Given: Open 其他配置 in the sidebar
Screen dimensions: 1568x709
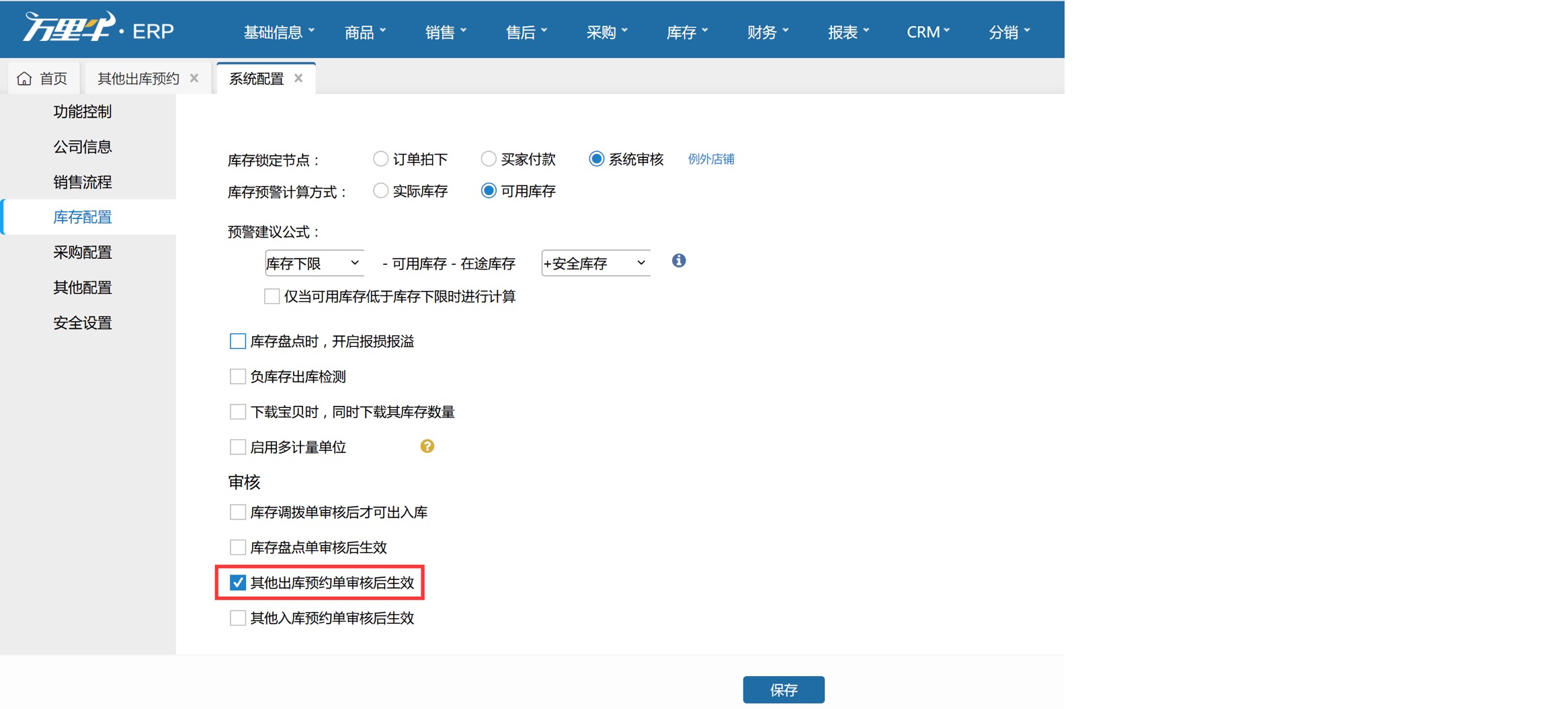Looking at the screenshot, I should [83, 288].
